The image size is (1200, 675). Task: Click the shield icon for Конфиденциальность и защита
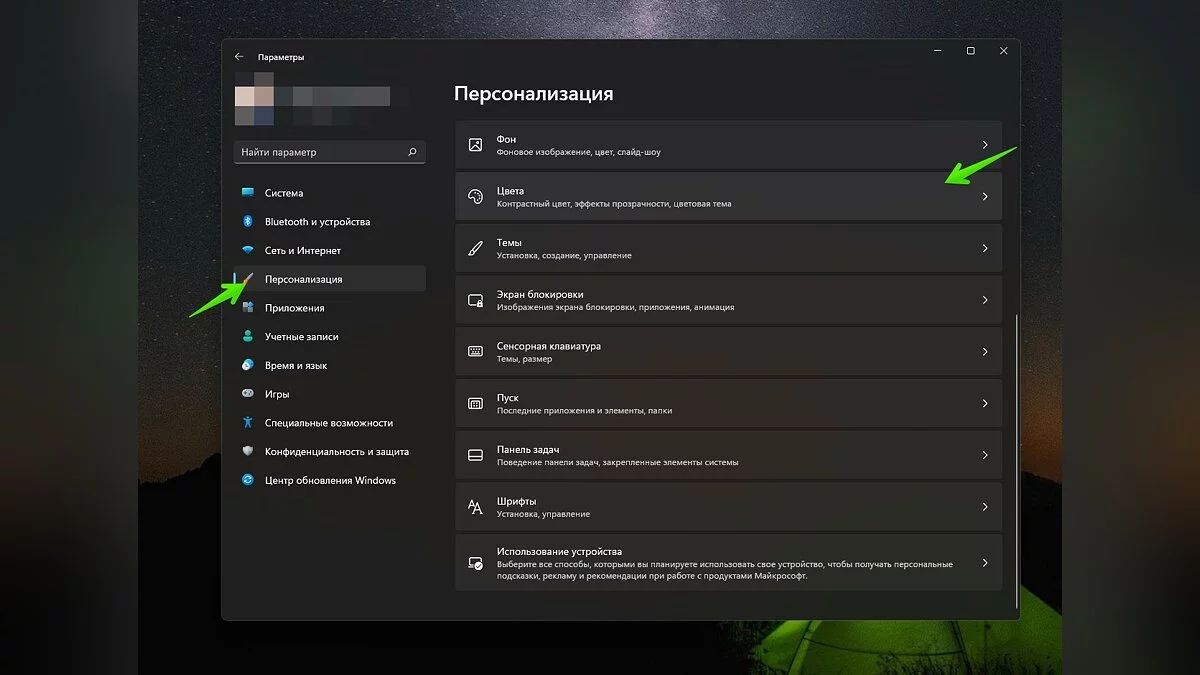[248, 452]
